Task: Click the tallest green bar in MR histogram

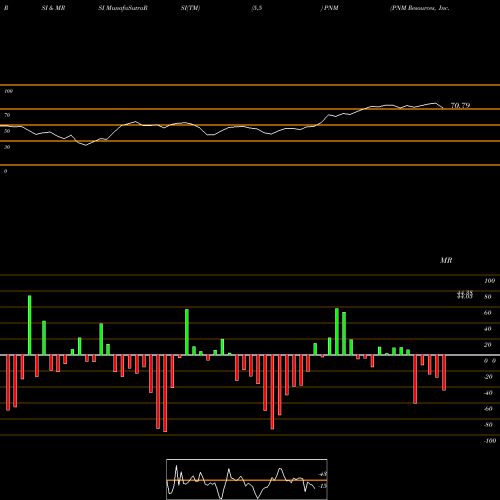Action: (x=30, y=325)
